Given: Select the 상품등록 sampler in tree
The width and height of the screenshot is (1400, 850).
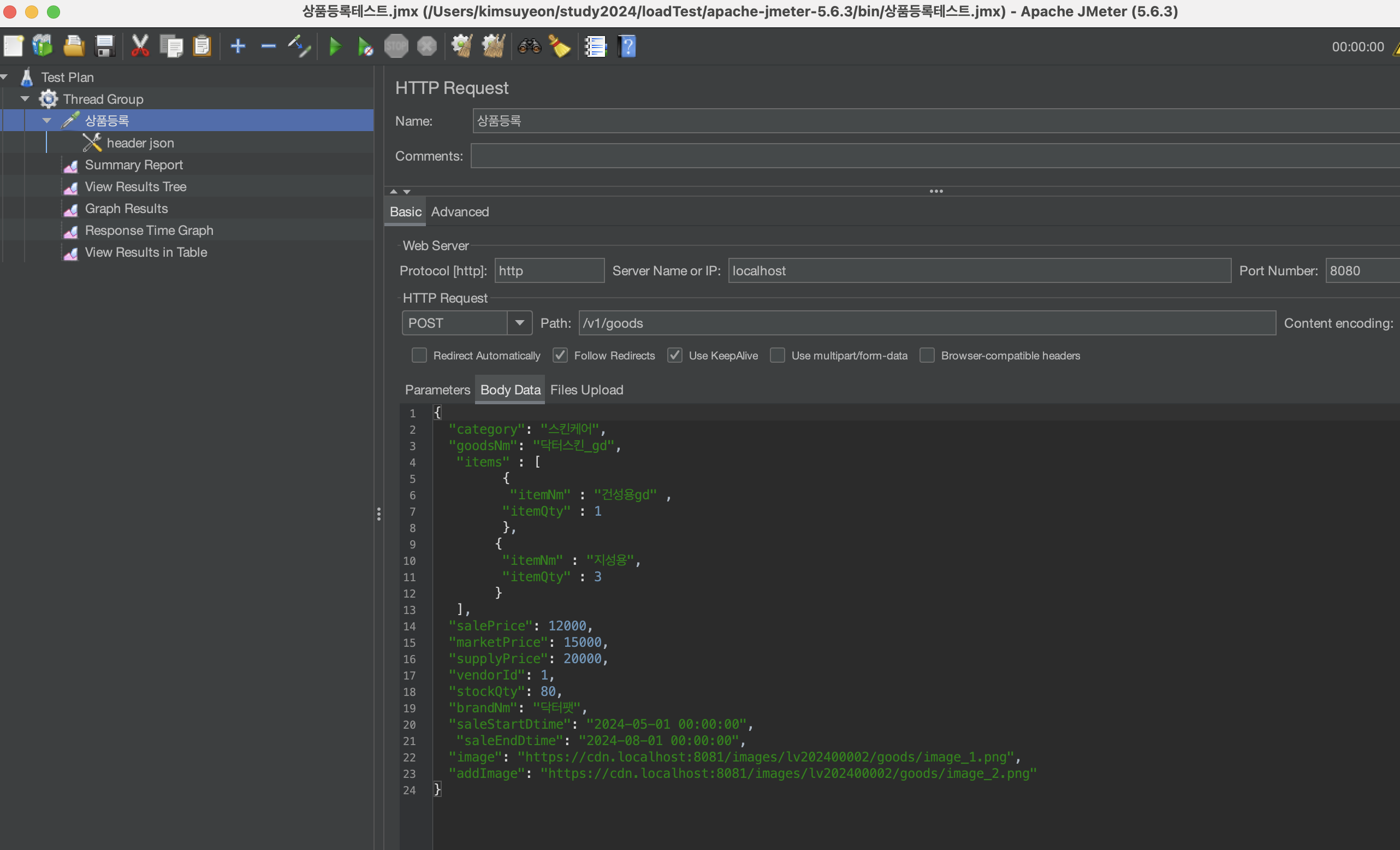Looking at the screenshot, I should pyautogui.click(x=107, y=121).
